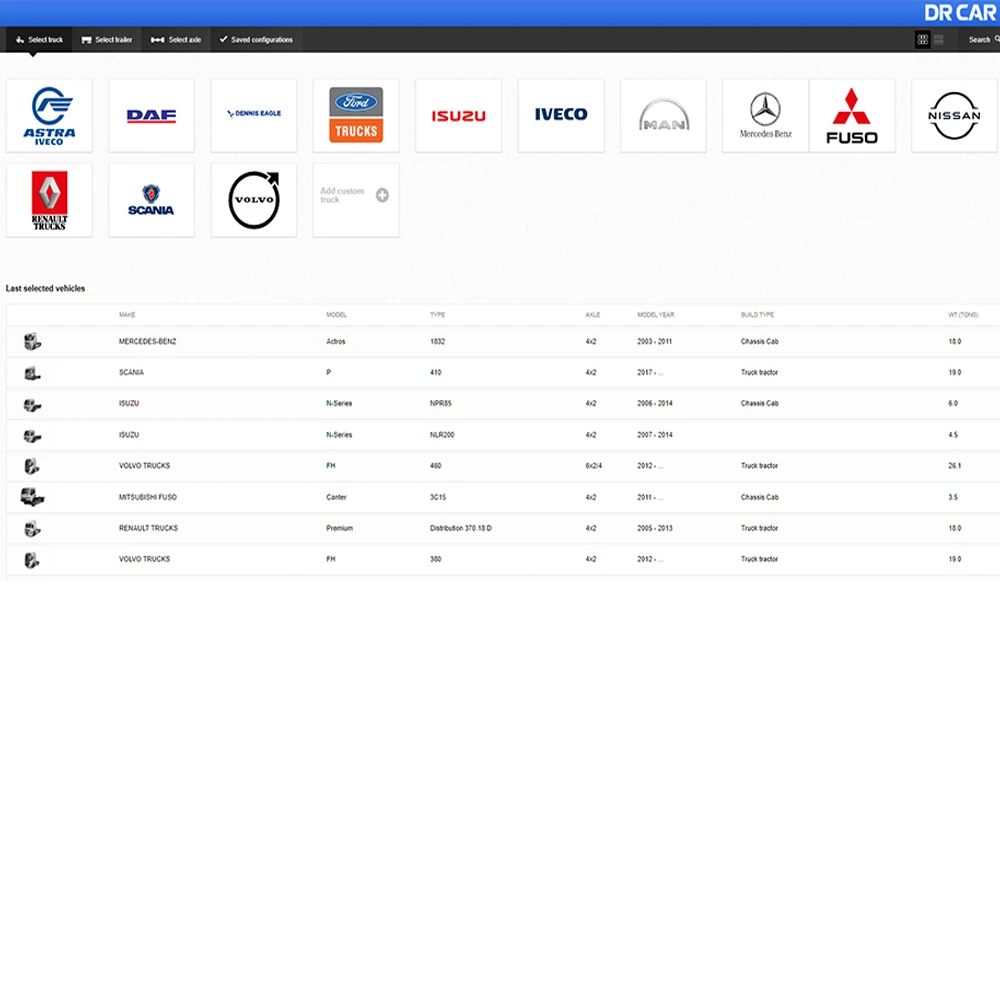Click Distribution 370.18 D type cell
Viewport: 1000px width, 1000px height.
[460, 529]
